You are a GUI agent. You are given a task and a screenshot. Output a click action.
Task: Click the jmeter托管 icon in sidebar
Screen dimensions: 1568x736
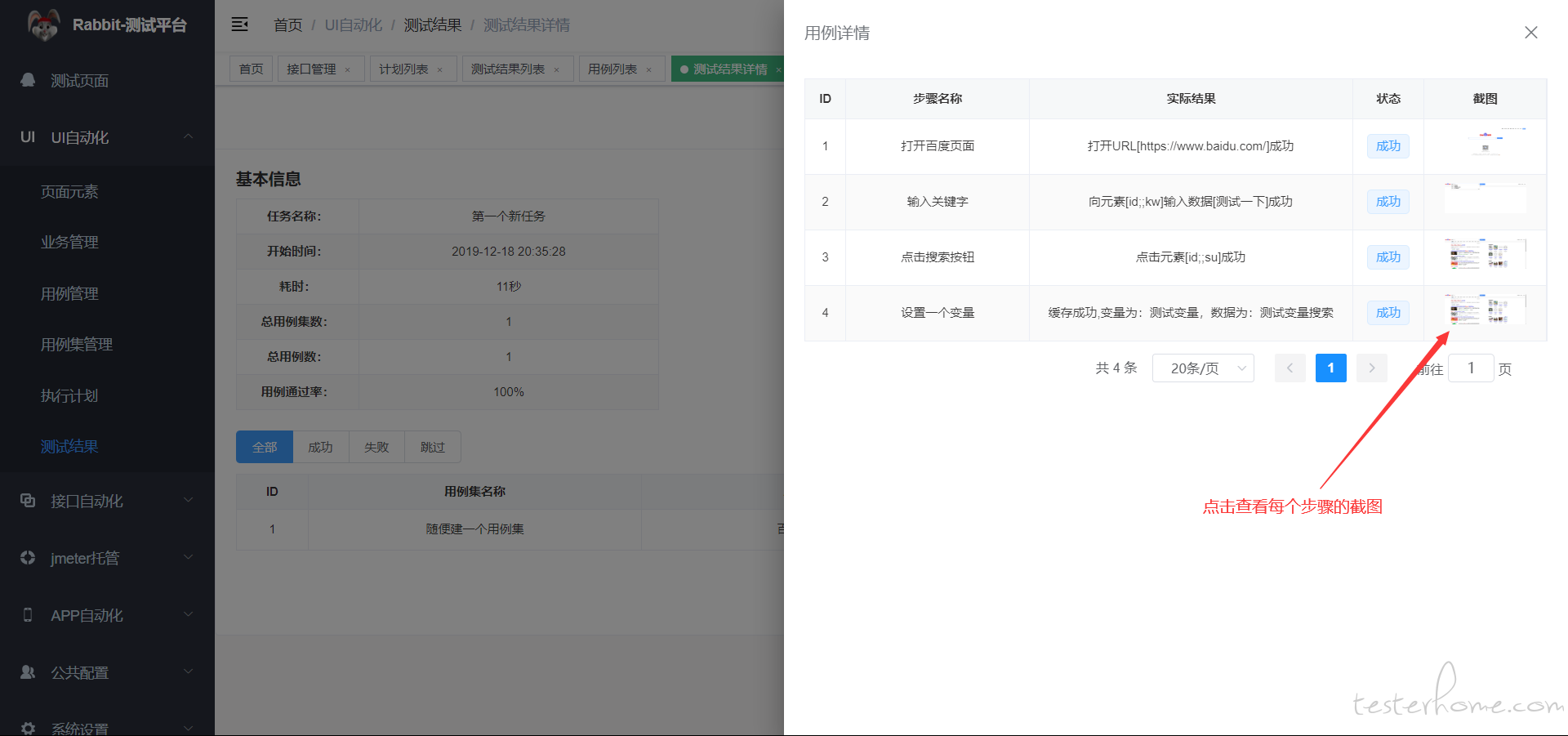pyautogui.click(x=28, y=557)
